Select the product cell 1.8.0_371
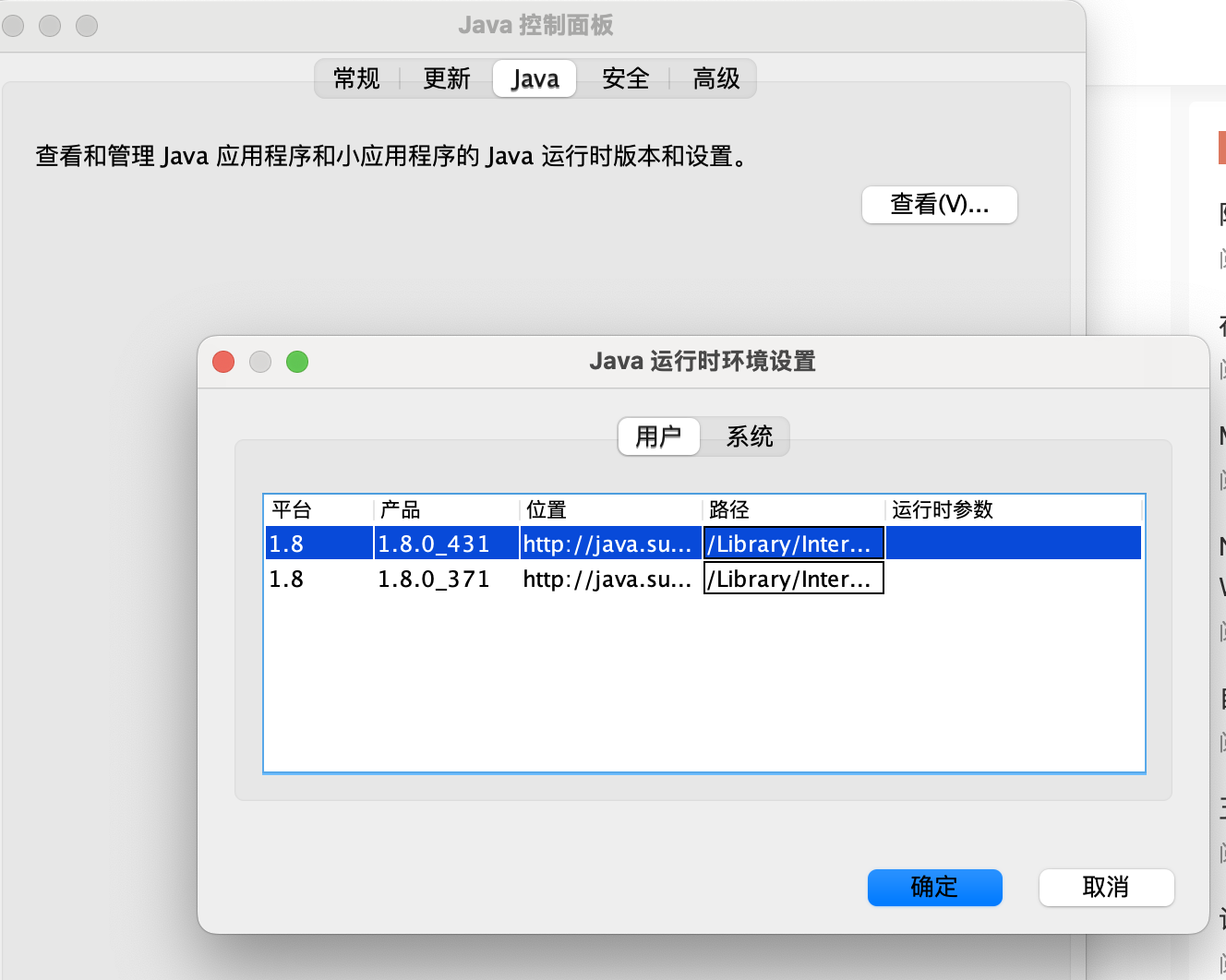This screenshot has height=980, width=1226. (x=447, y=579)
